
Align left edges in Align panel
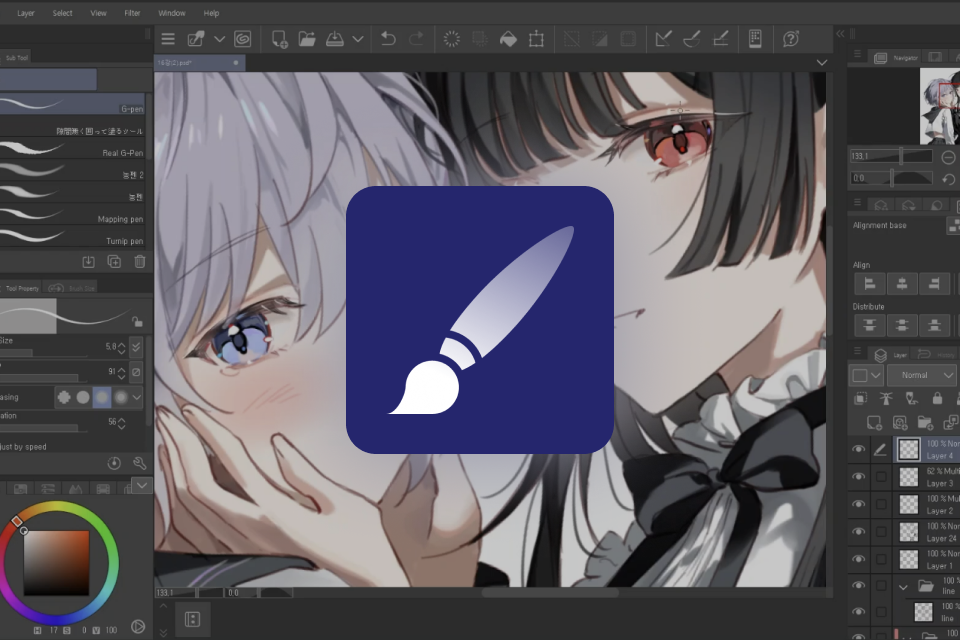coord(869,284)
